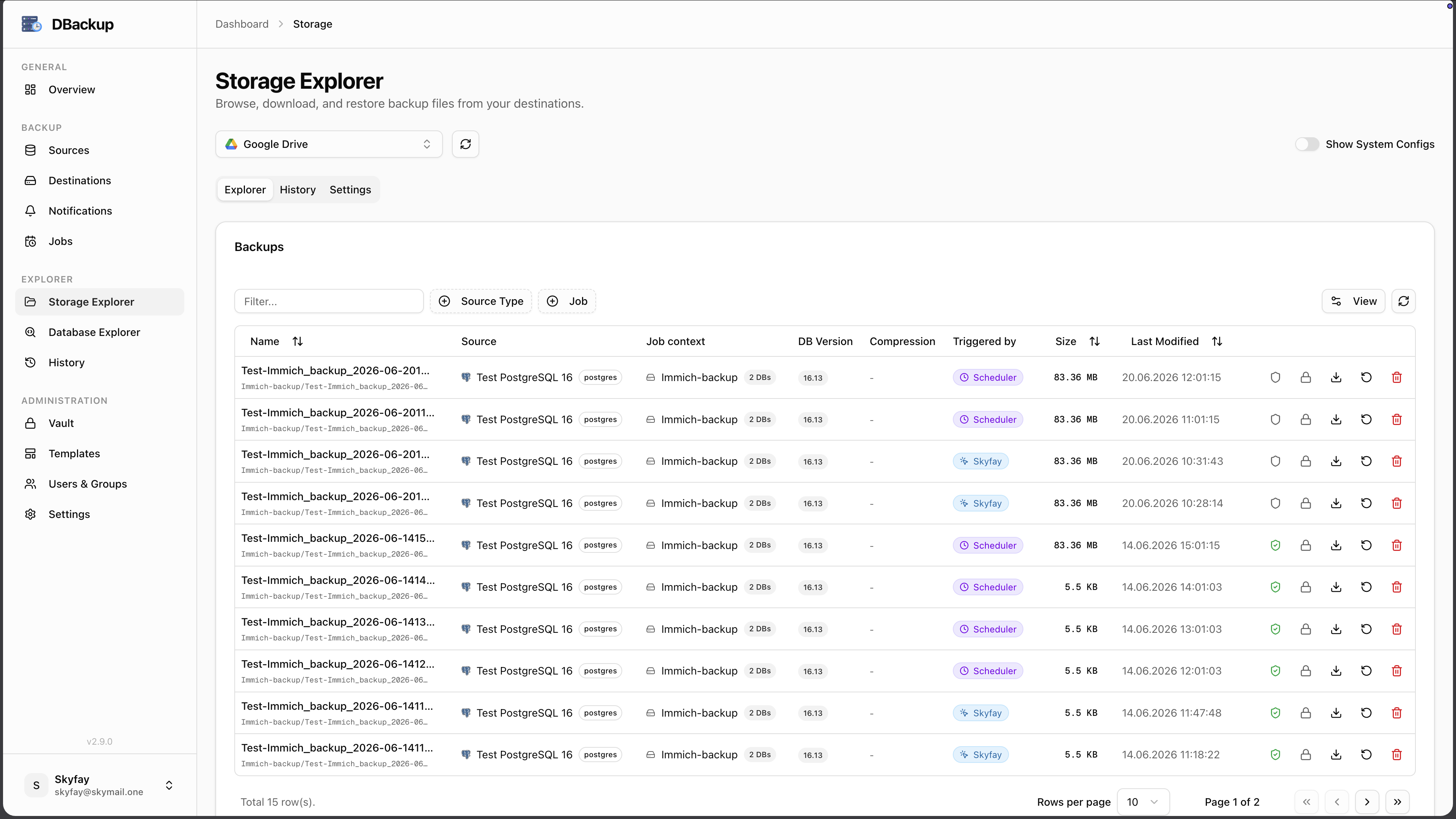Open Notifications in the sidebar

click(x=99, y=211)
